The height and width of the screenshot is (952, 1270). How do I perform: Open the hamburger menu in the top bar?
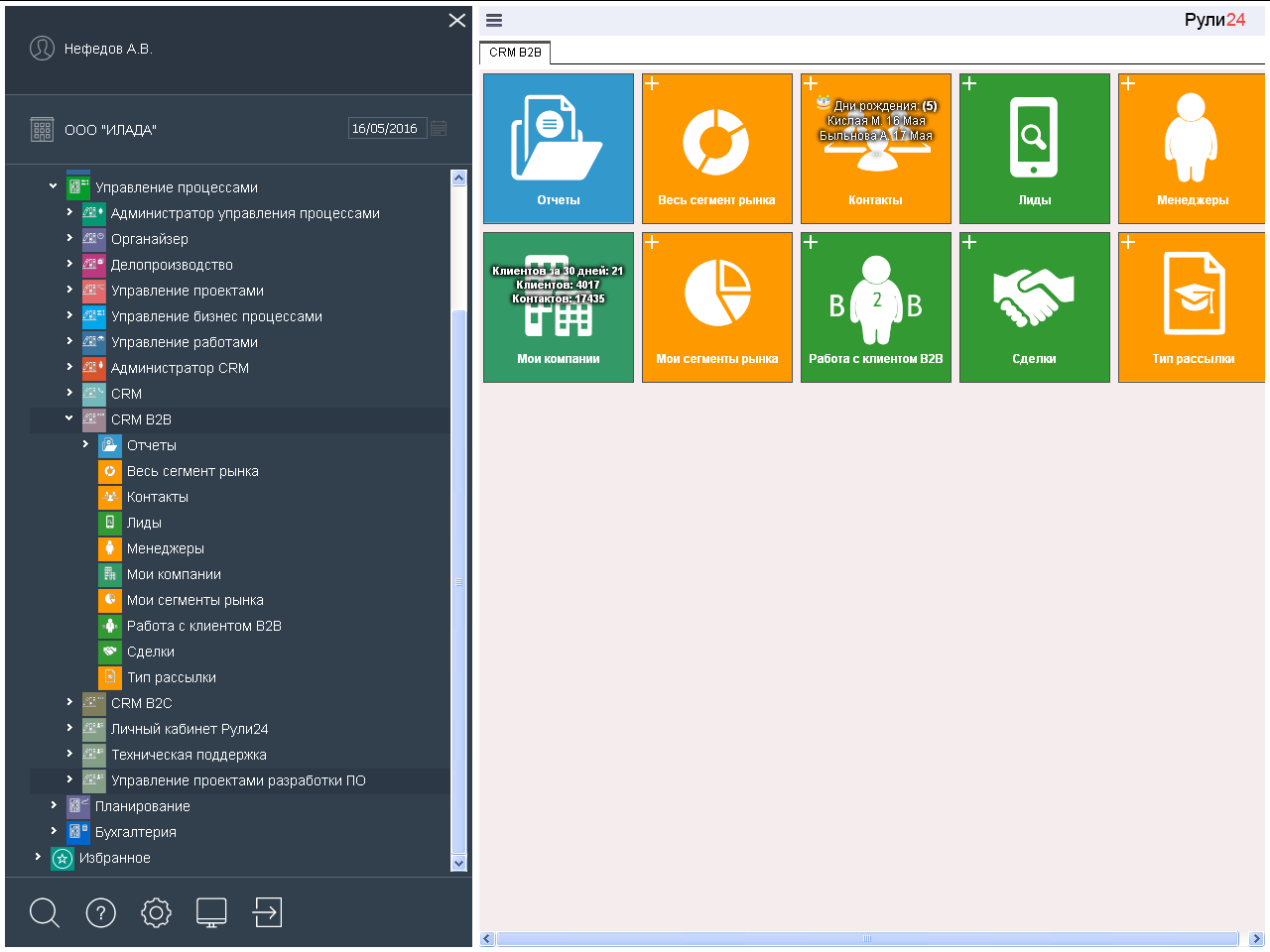click(x=494, y=20)
